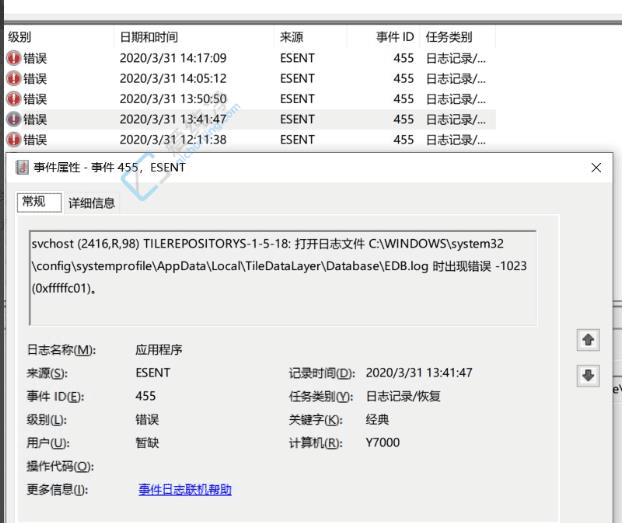Click the event properties dialog title icon
This screenshot has width=622, height=523.
pyautogui.click(x=22, y=167)
